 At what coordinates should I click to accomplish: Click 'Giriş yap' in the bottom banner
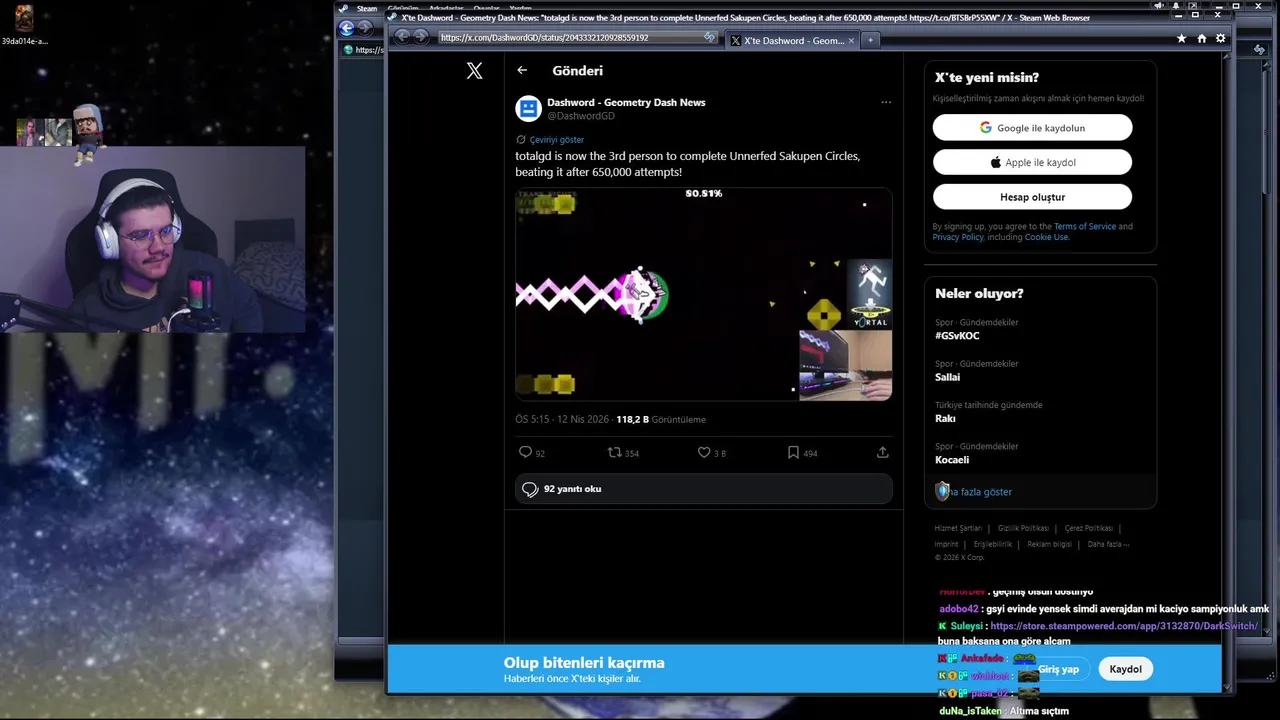(1058, 669)
